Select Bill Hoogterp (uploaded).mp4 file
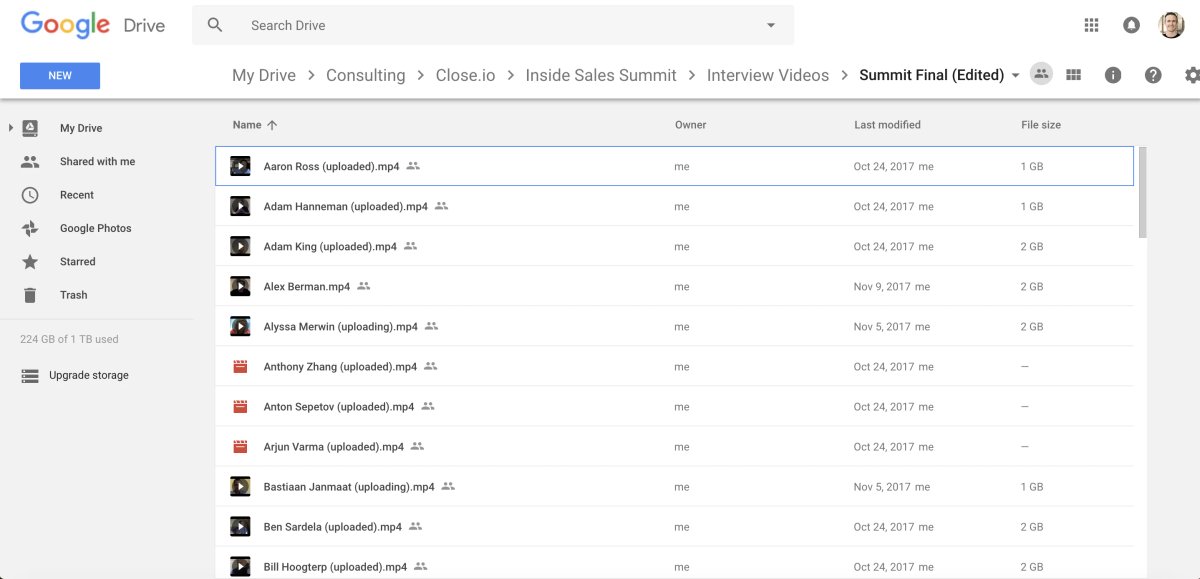Screen dimensions: 1200x579 674,563
